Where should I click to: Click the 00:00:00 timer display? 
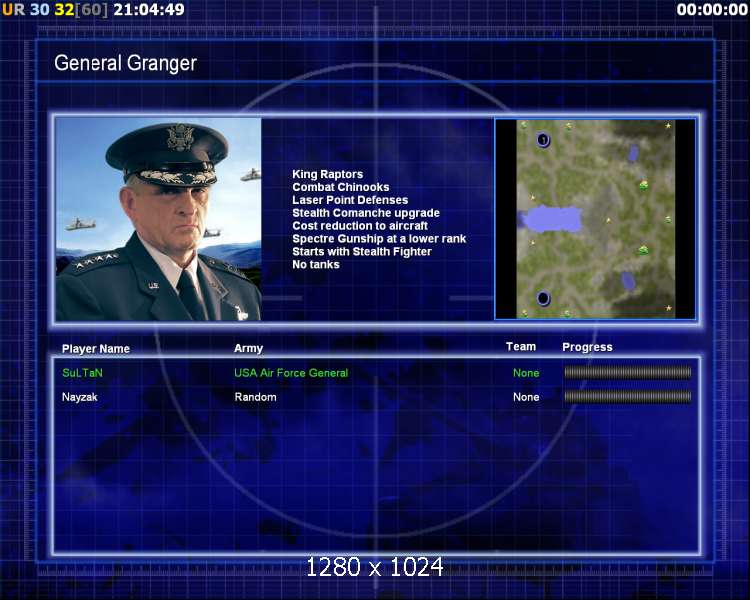pos(712,10)
